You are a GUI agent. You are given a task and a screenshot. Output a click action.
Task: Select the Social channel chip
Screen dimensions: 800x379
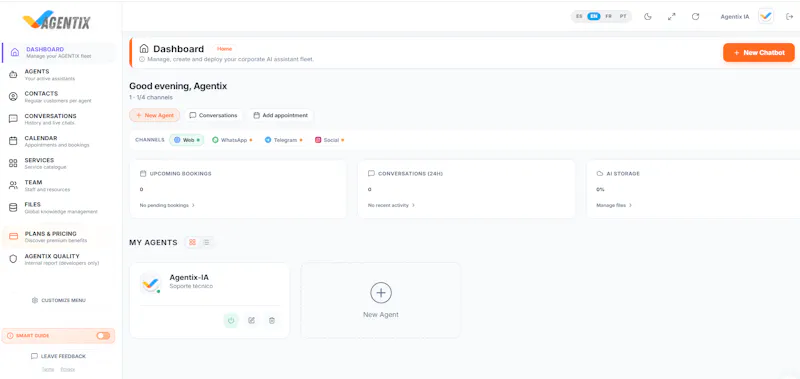click(x=329, y=140)
